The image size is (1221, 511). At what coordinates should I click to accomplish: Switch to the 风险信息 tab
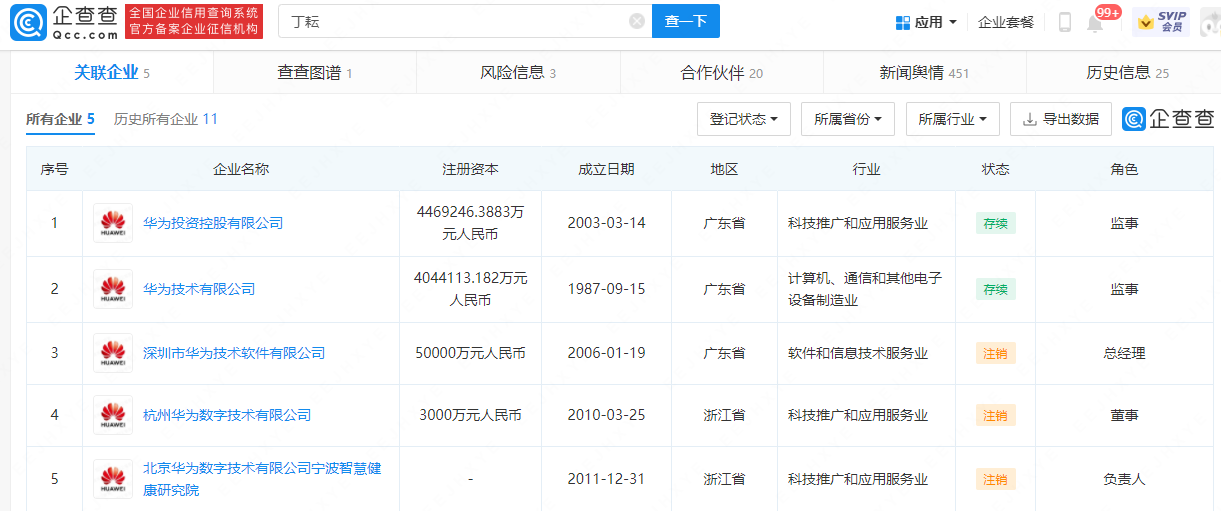518,73
